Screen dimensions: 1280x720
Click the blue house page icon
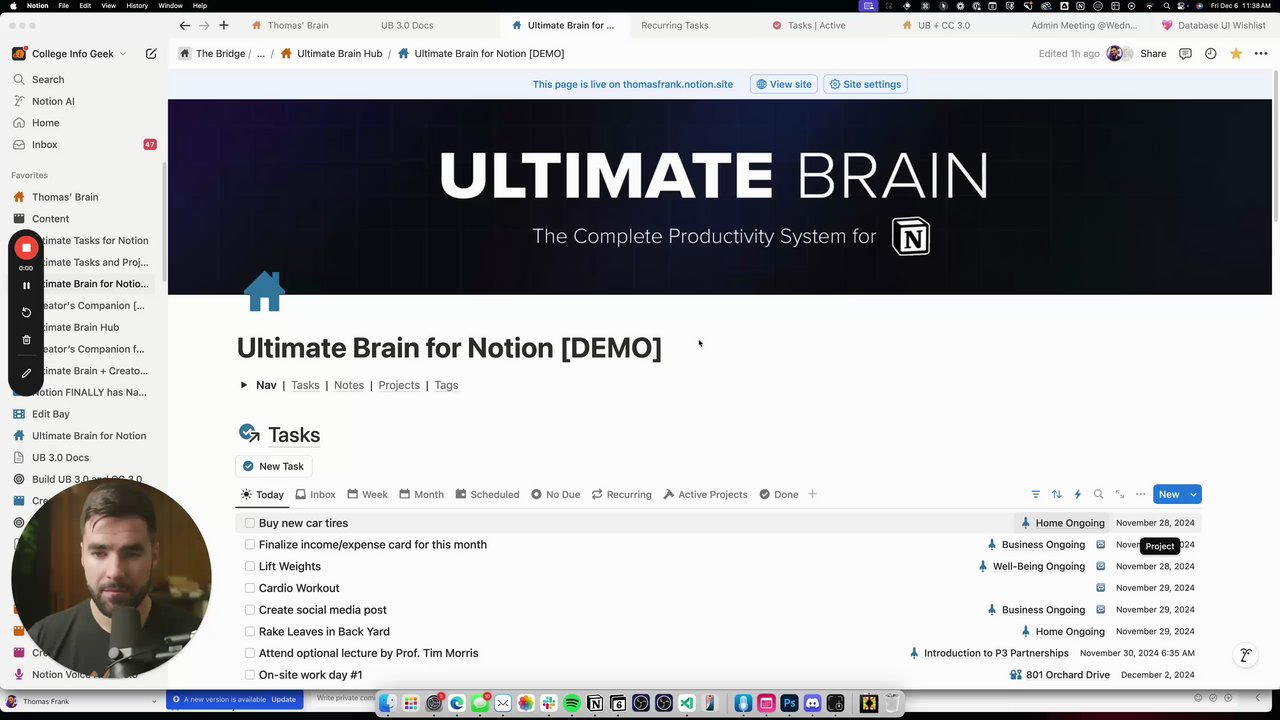[x=264, y=292]
